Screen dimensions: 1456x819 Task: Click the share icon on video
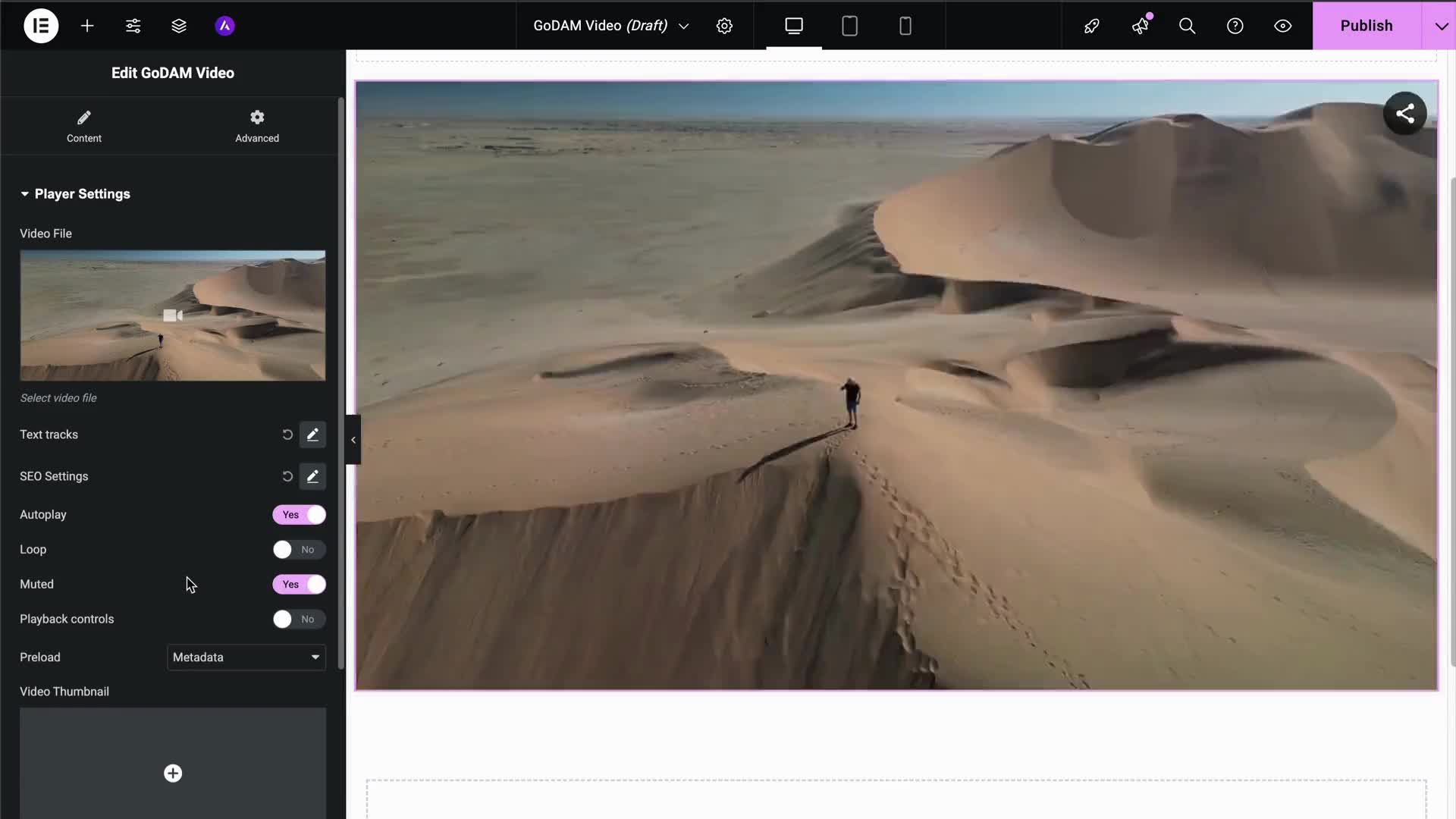[1404, 114]
